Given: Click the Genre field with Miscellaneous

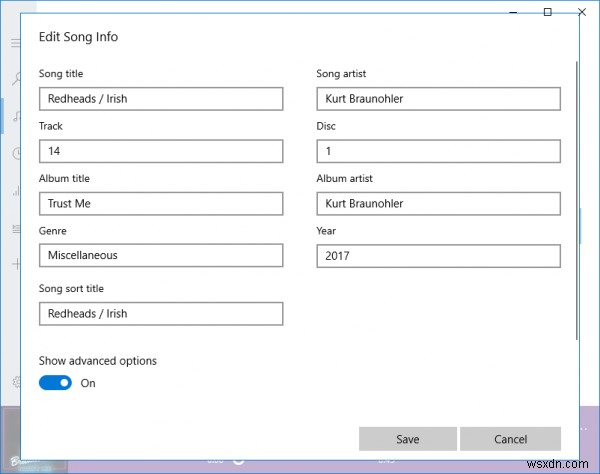Looking at the screenshot, I should (x=161, y=255).
